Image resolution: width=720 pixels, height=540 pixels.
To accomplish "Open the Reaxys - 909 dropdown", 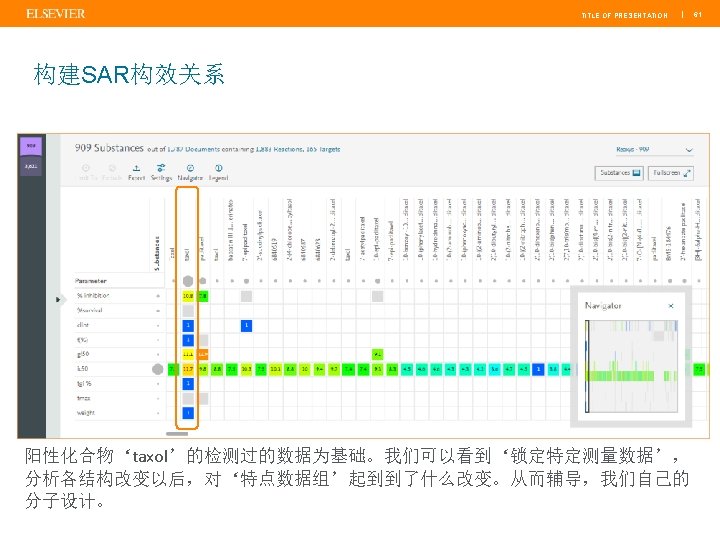I will [x=654, y=150].
